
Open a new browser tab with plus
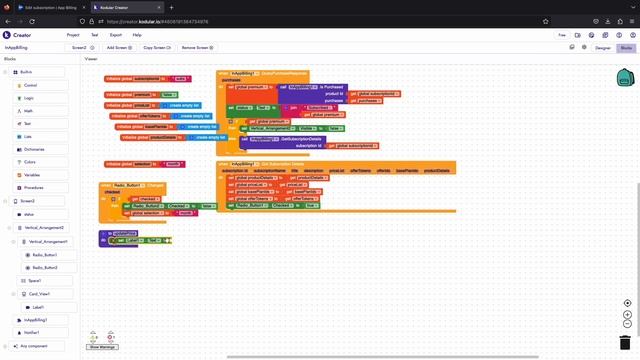click(171, 7)
